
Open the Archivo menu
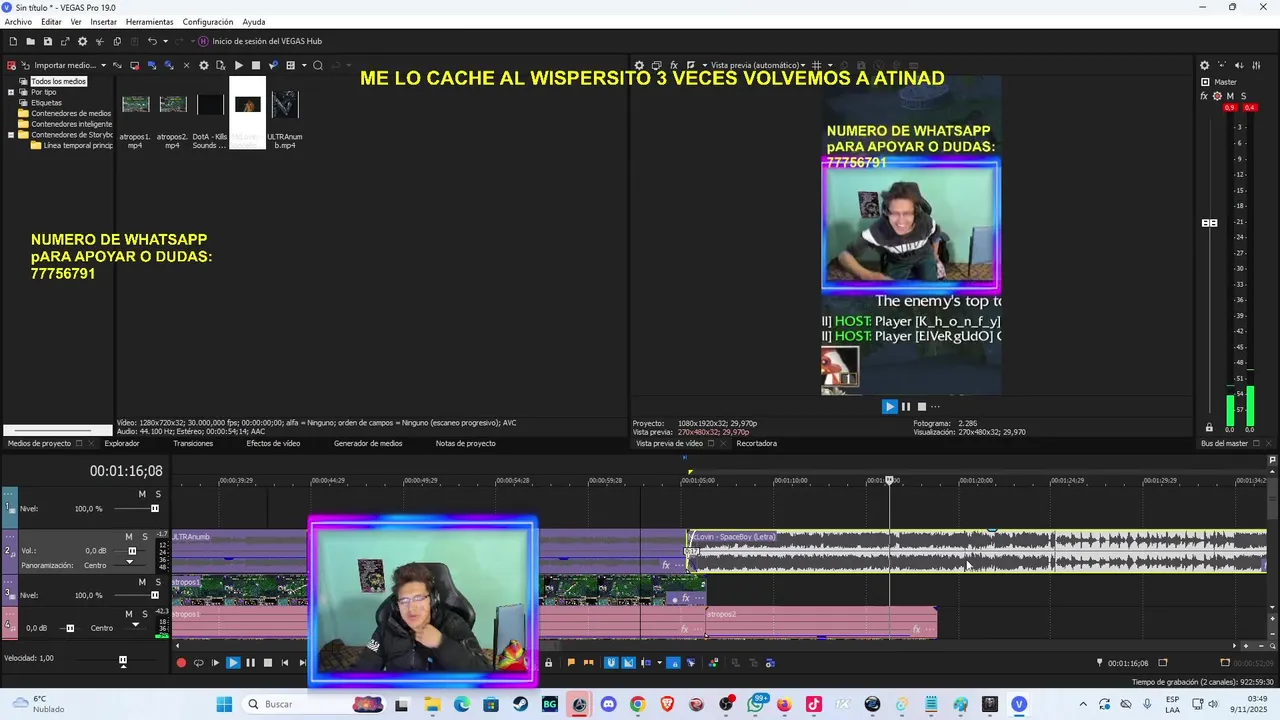coord(18,22)
